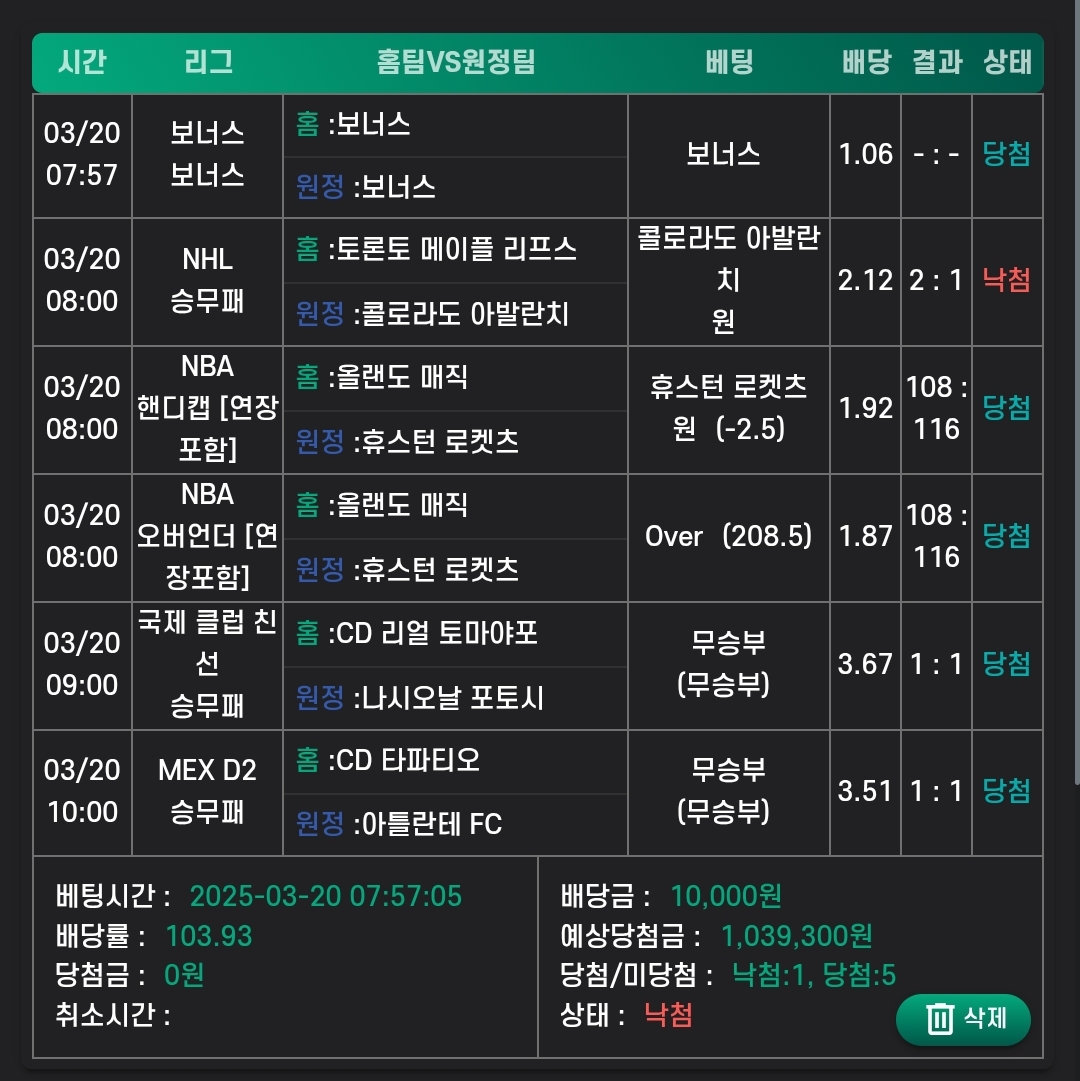
Task: Select the 시간 column header
Action: pyautogui.click(x=82, y=62)
